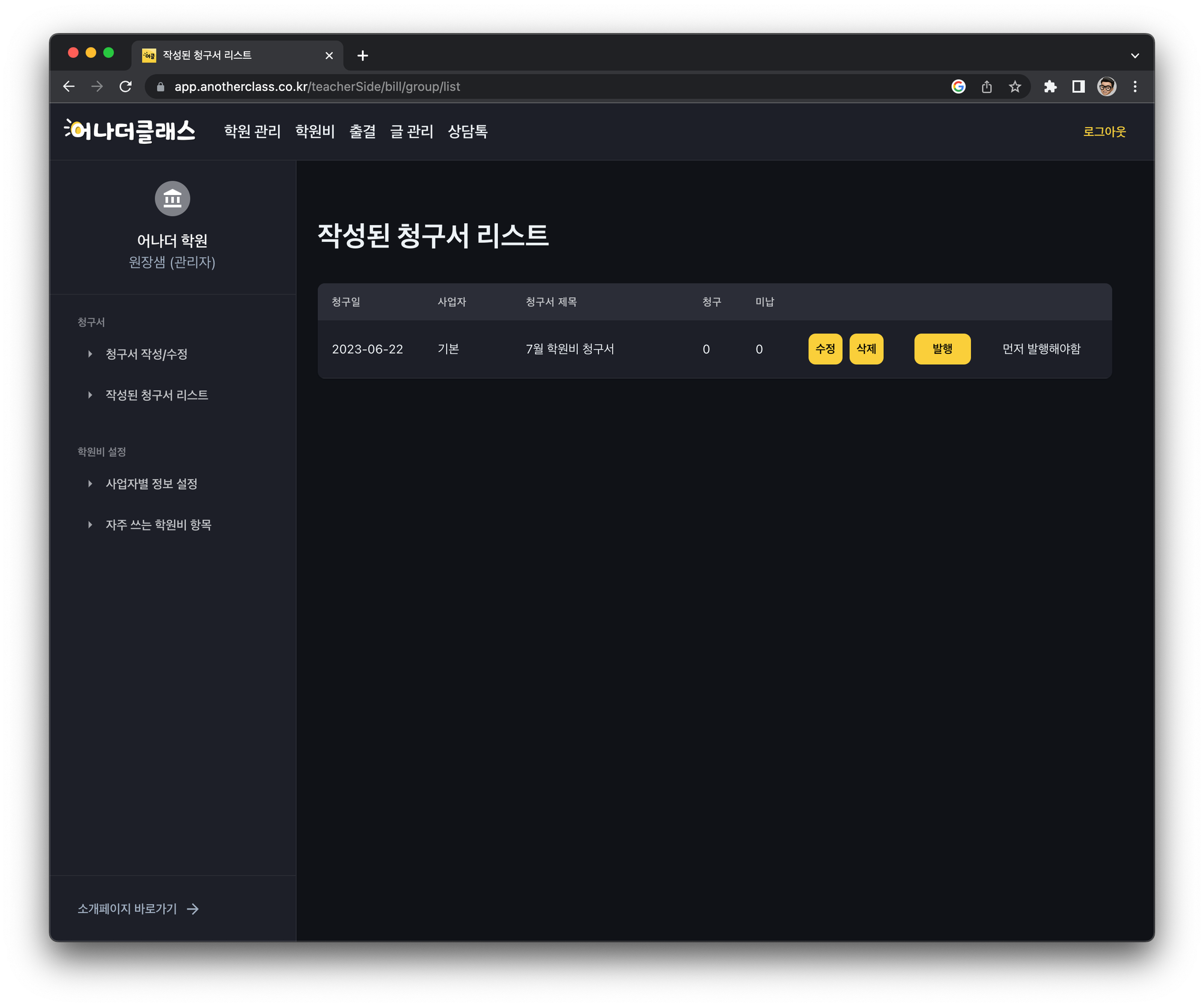Reload the page with refresh icon
Image resolution: width=1204 pixels, height=1007 pixels.
pyautogui.click(x=125, y=87)
